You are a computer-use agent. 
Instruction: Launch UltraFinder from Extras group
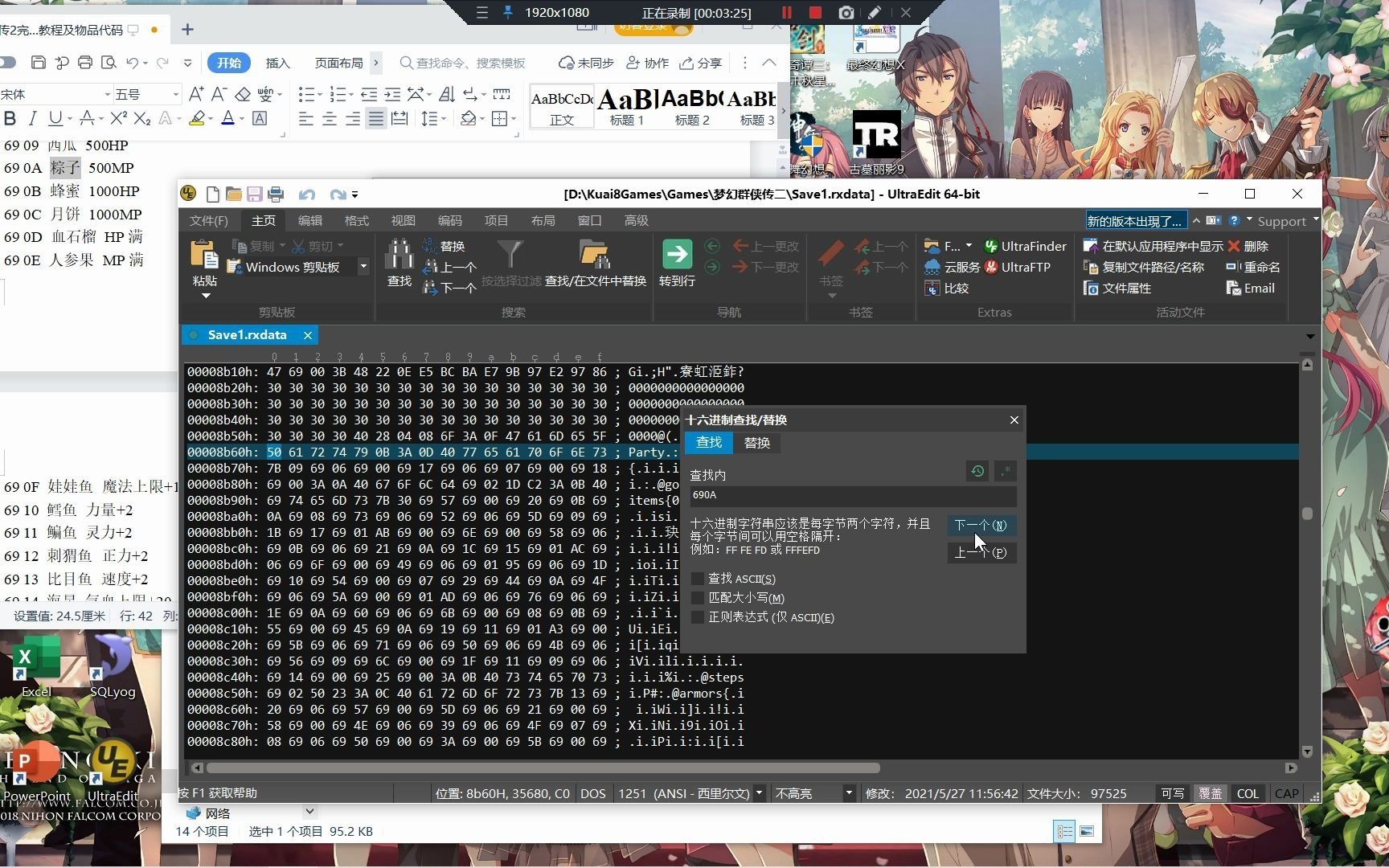pos(1026,246)
